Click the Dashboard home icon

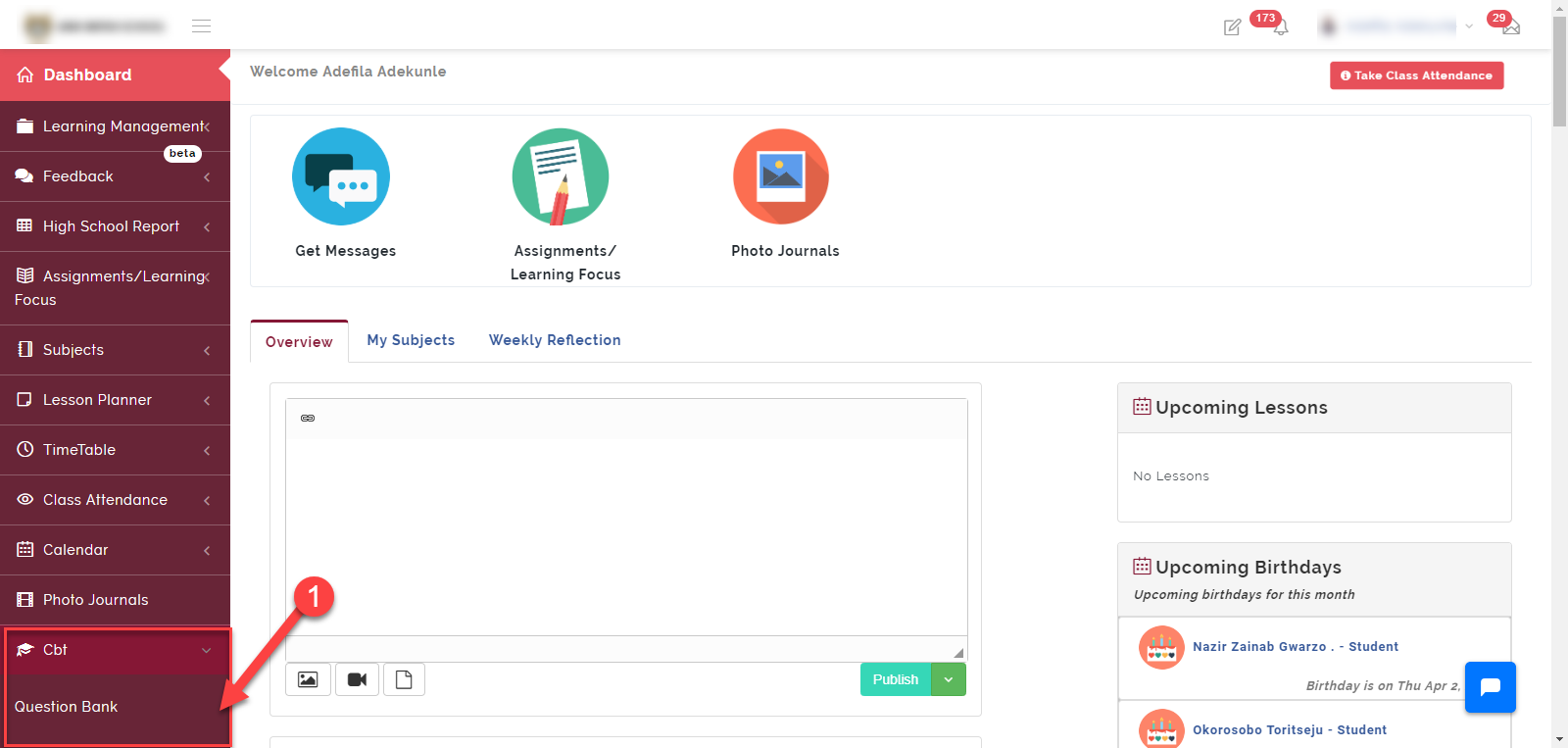(x=25, y=75)
